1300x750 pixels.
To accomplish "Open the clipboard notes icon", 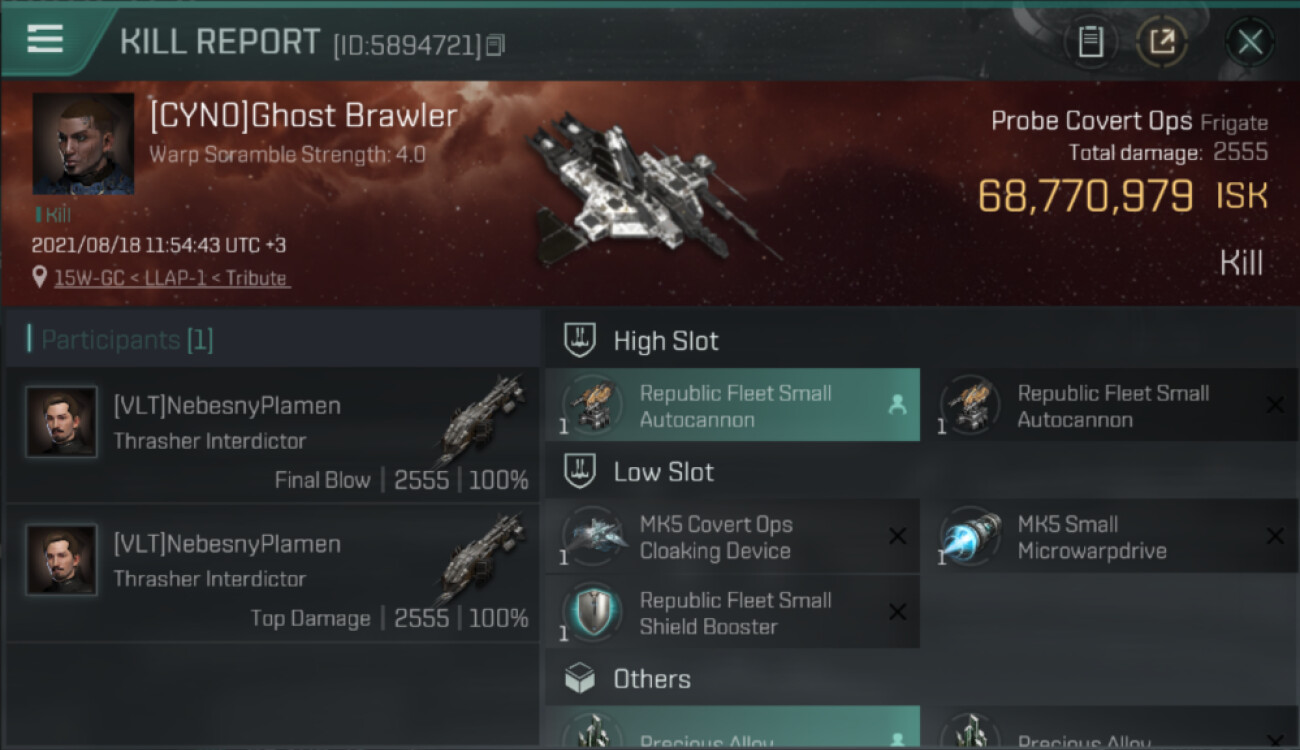I will pos(1090,42).
